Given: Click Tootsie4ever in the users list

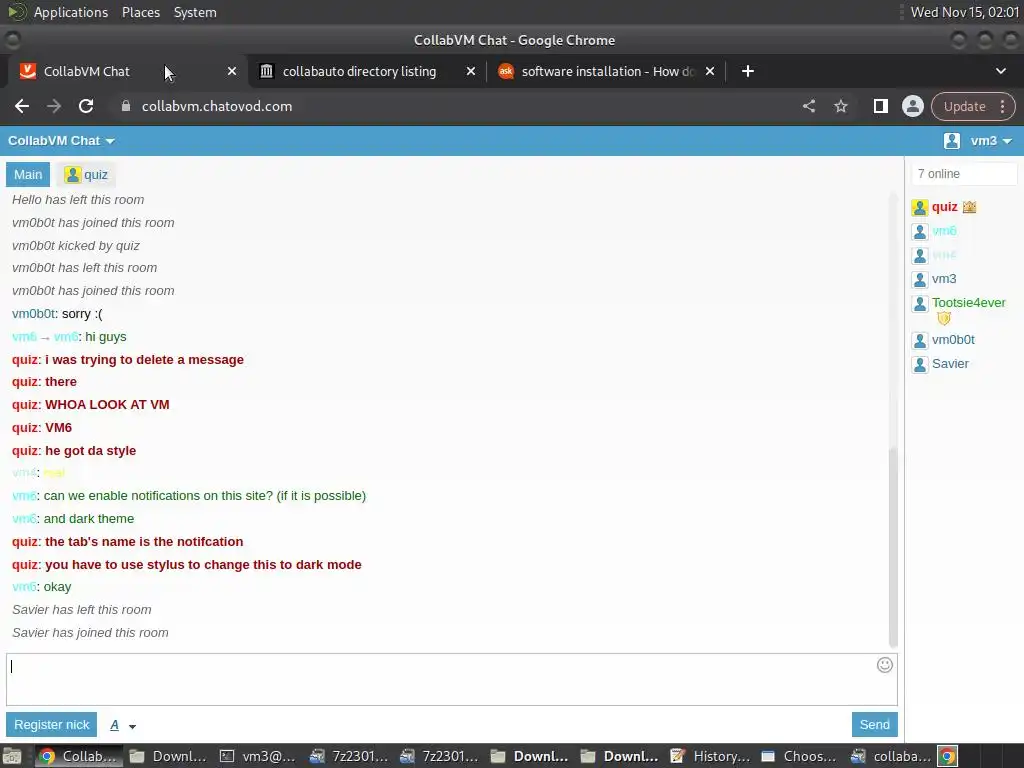Looking at the screenshot, I should pos(968,302).
